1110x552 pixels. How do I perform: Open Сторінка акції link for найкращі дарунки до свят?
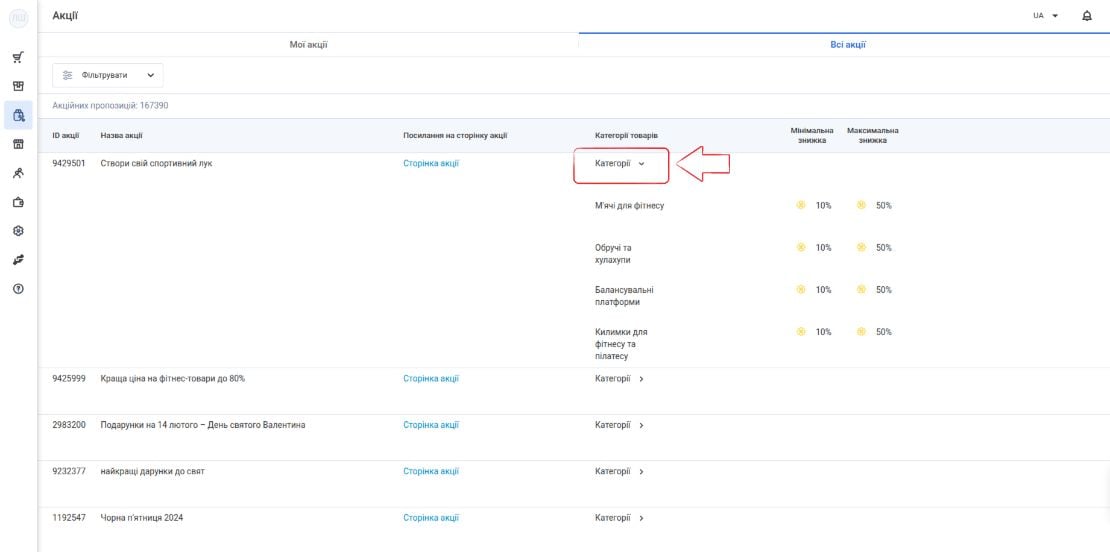click(x=431, y=471)
